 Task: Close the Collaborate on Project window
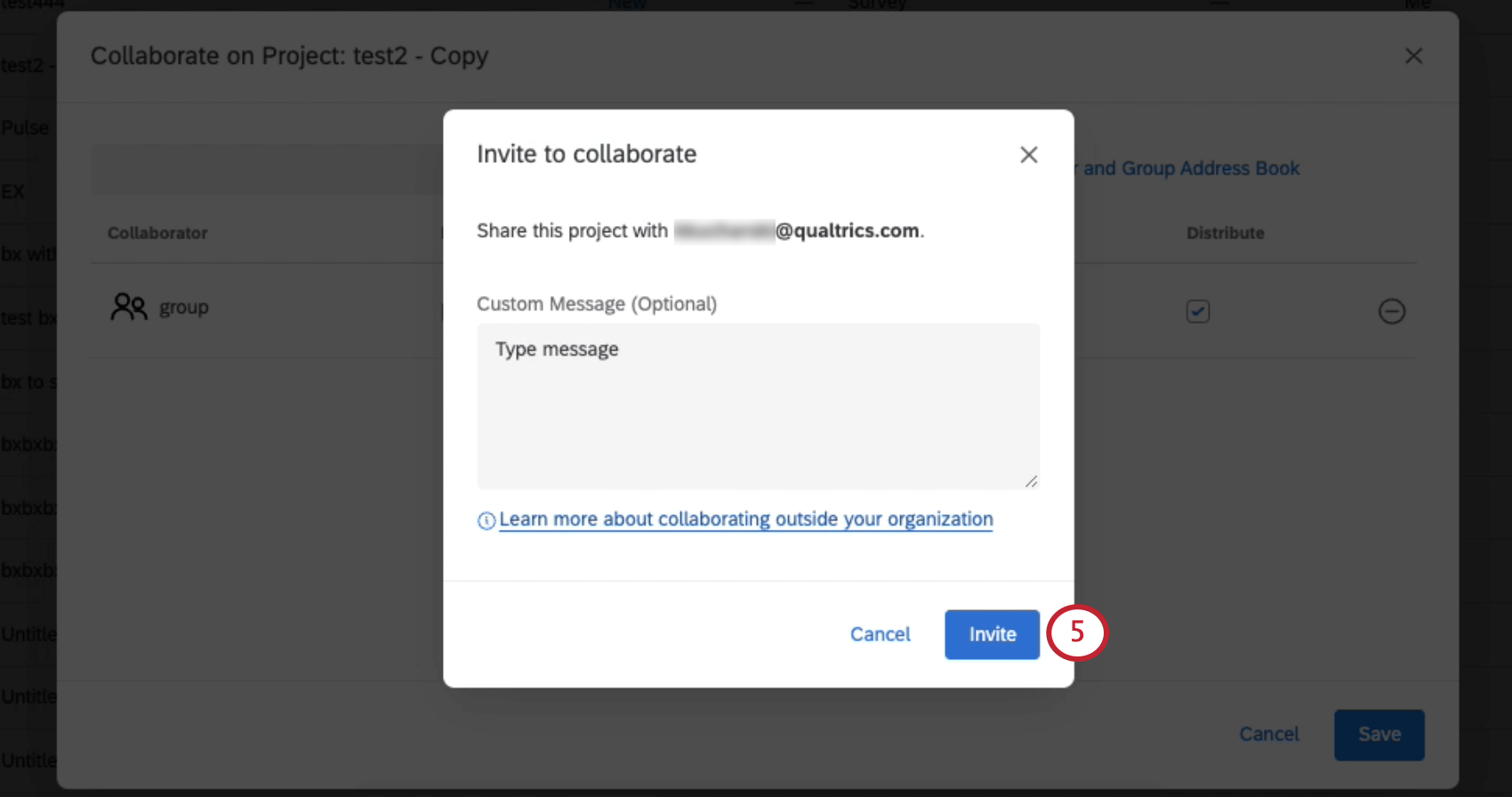[1413, 56]
